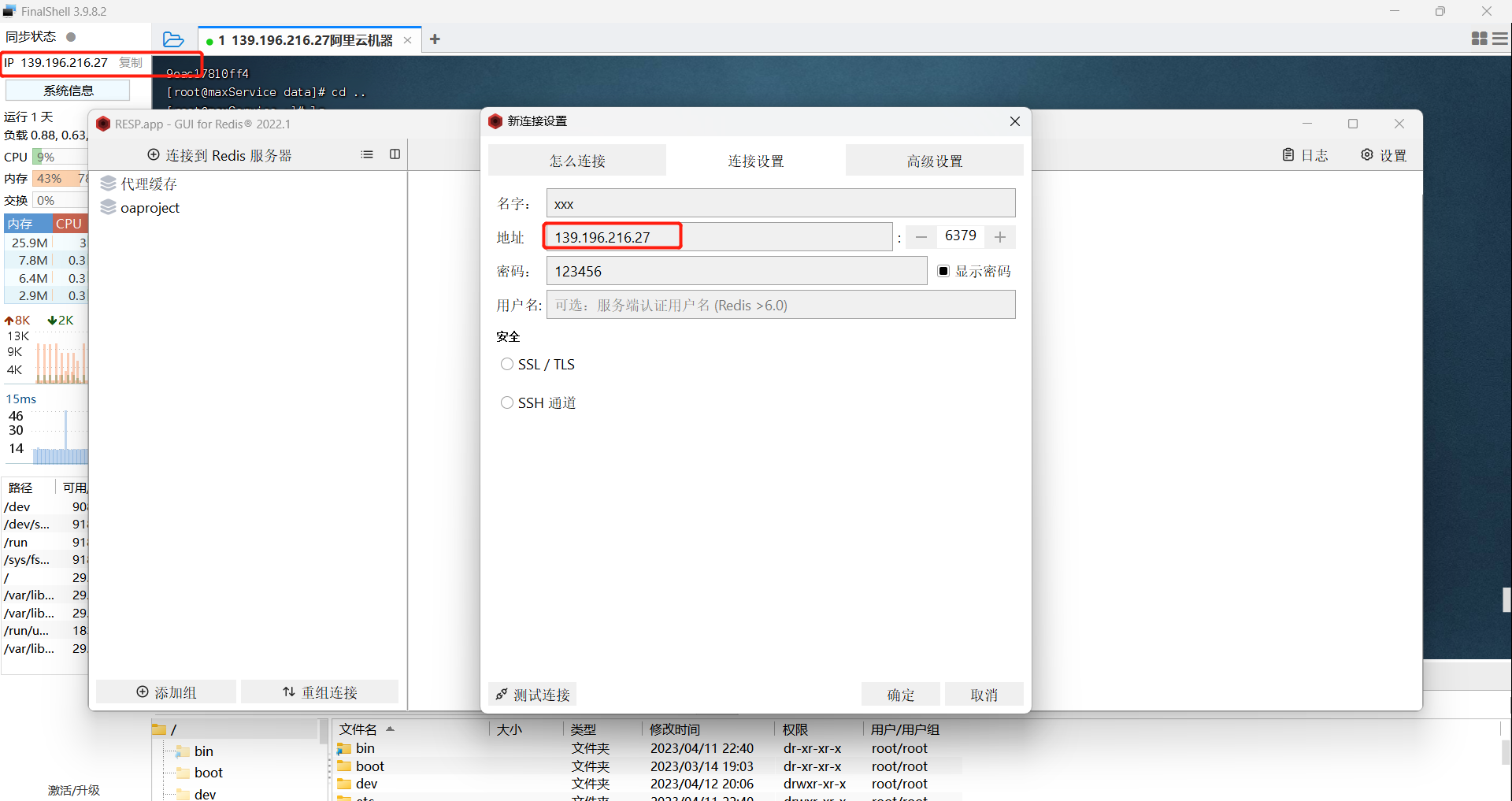Select the oaproject connection

(x=140, y=208)
